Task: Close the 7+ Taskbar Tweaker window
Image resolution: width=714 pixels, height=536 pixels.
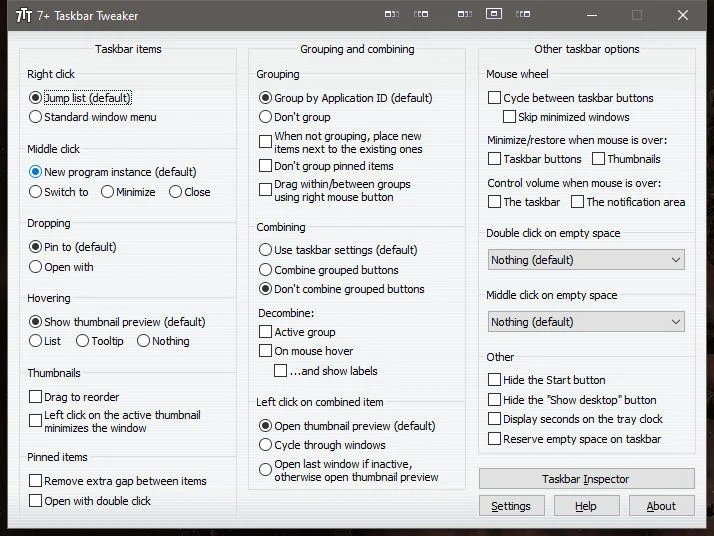Action: (x=683, y=15)
